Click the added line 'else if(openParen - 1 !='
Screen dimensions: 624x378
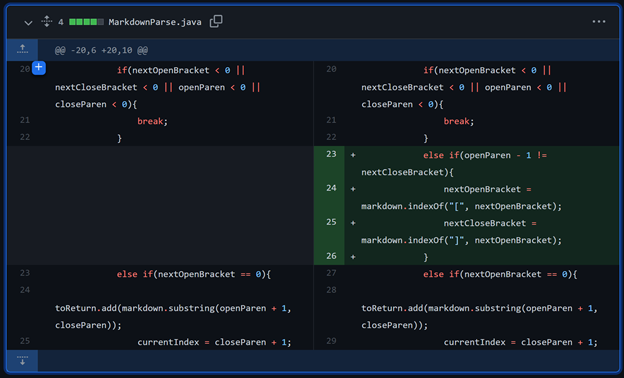tap(485, 155)
